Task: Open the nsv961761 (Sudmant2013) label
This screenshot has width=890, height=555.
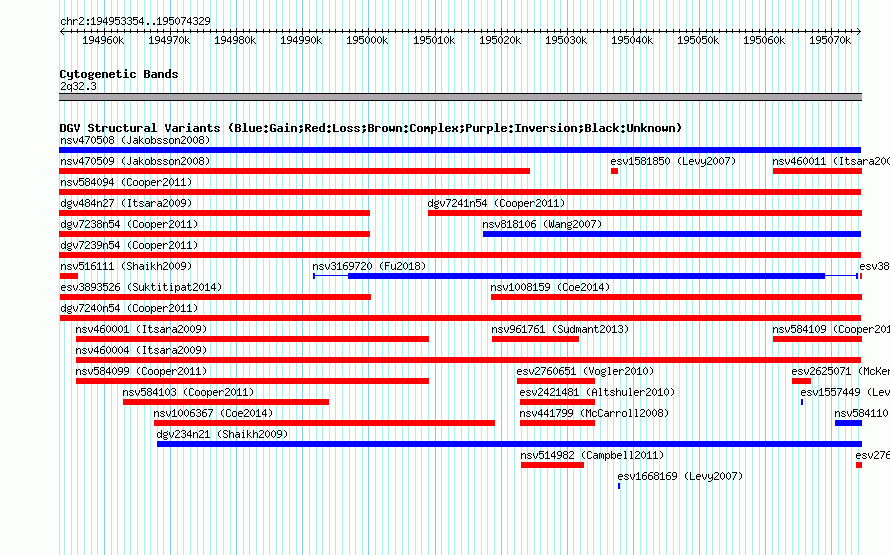Action: (x=560, y=329)
